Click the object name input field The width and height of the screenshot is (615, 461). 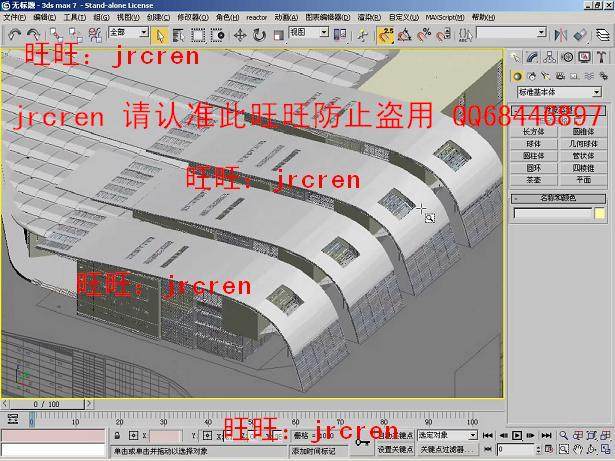(x=553, y=213)
